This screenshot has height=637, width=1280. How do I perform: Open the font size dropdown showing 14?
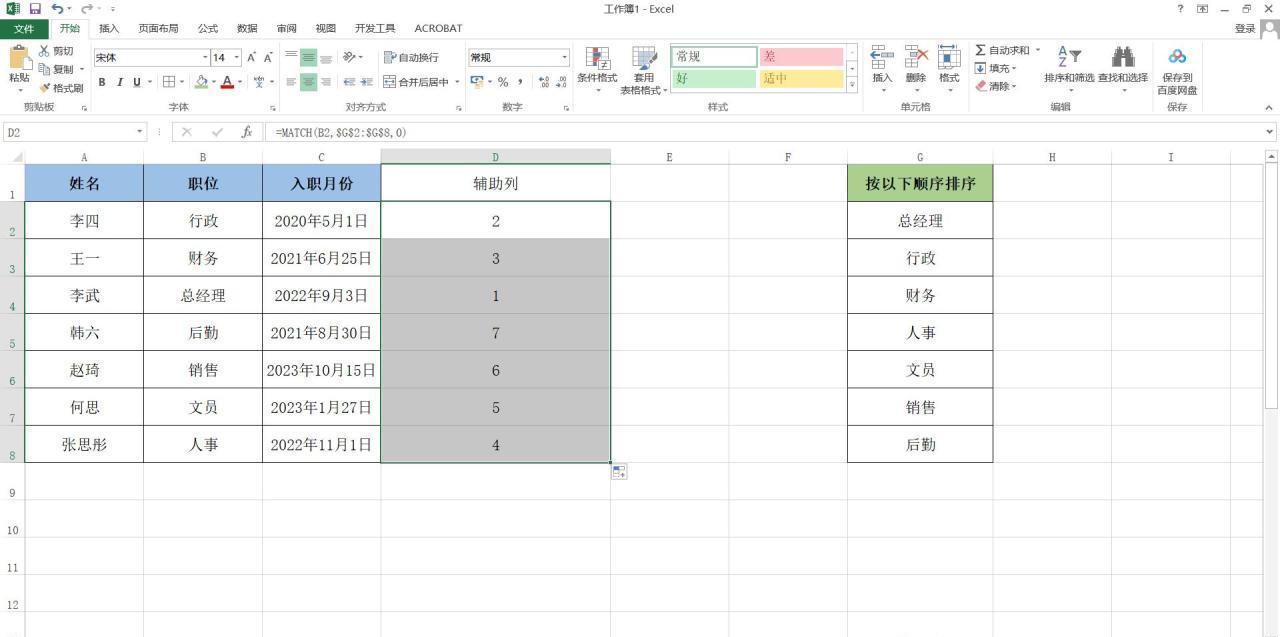tap(237, 57)
